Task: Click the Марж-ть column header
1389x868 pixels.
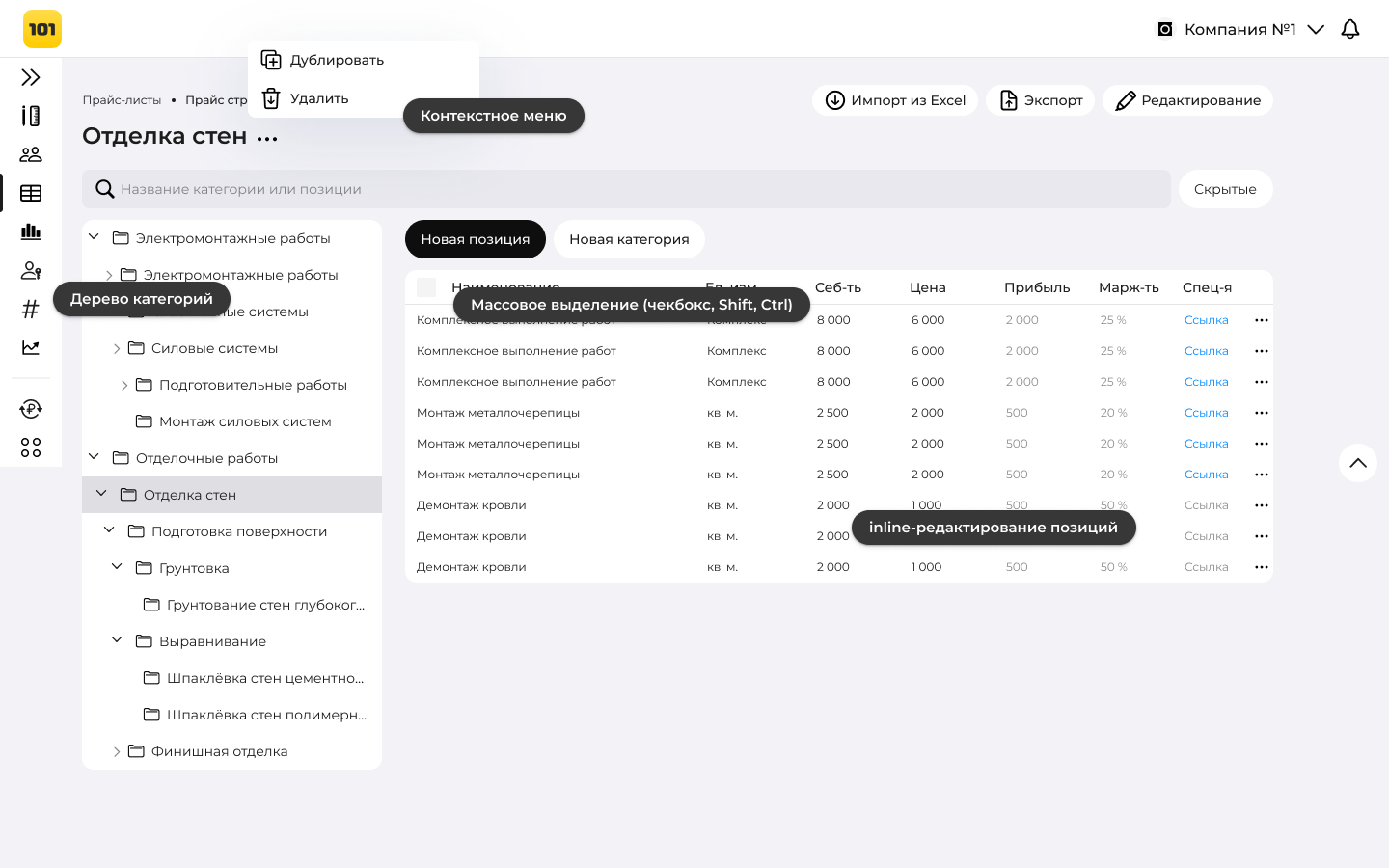Action: [1129, 287]
